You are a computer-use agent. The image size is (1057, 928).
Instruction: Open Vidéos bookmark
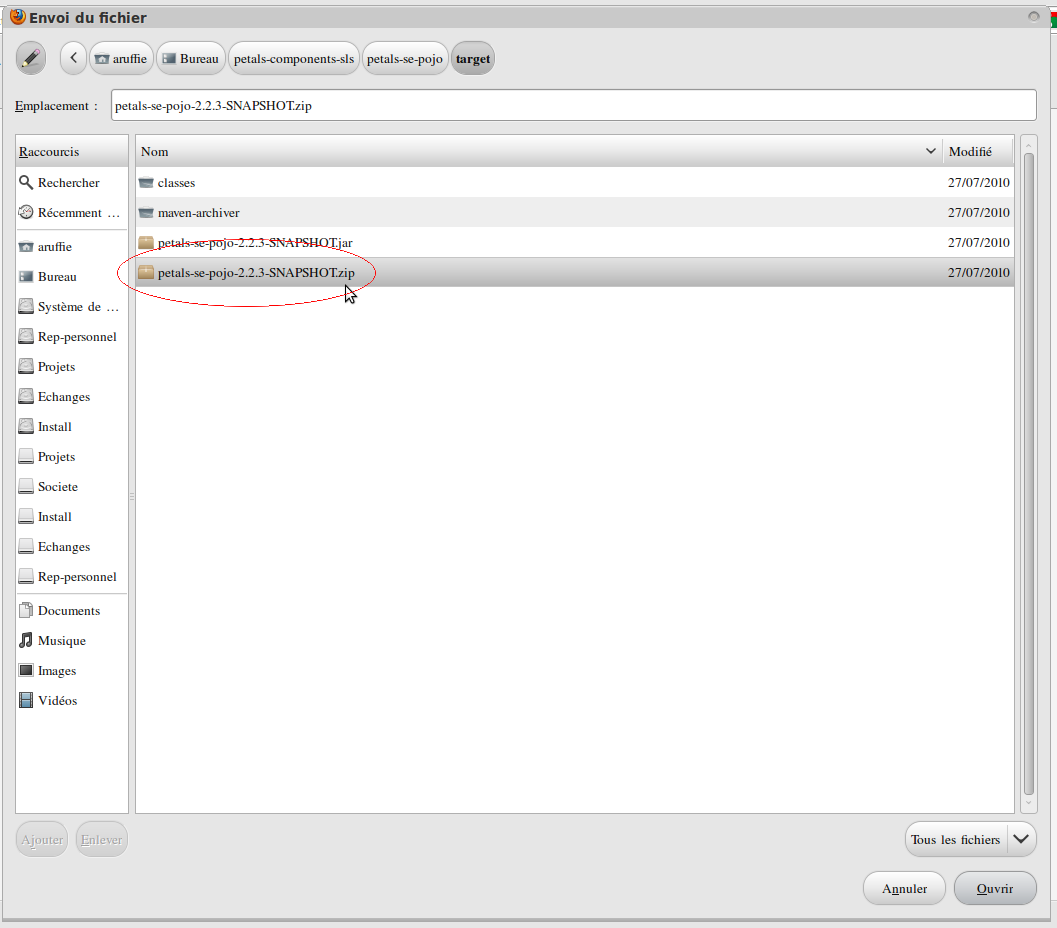pyautogui.click(x=57, y=701)
